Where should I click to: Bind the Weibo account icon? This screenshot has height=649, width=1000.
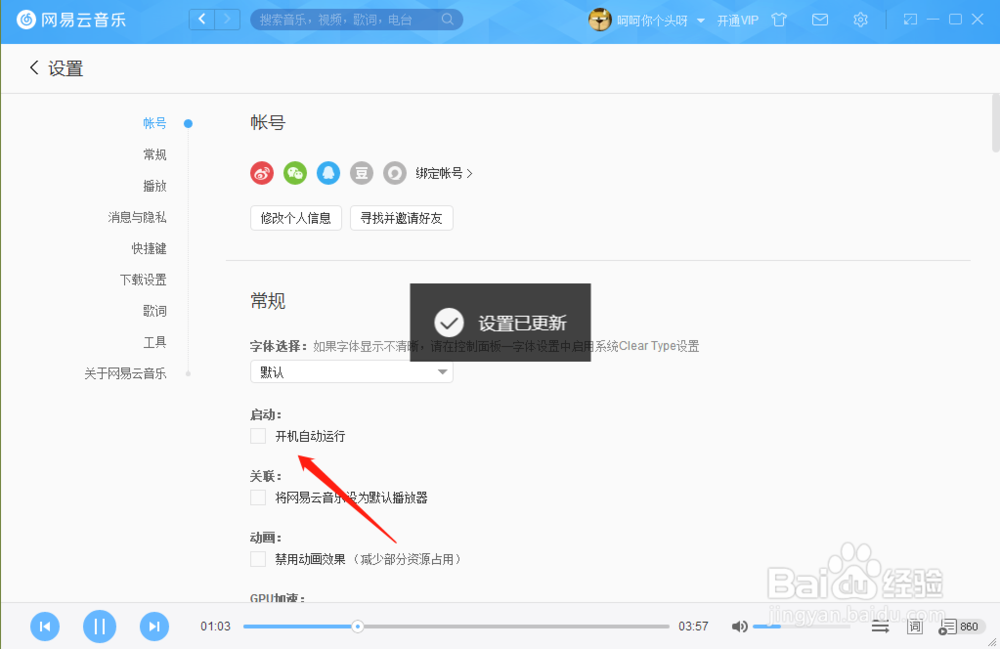click(262, 173)
